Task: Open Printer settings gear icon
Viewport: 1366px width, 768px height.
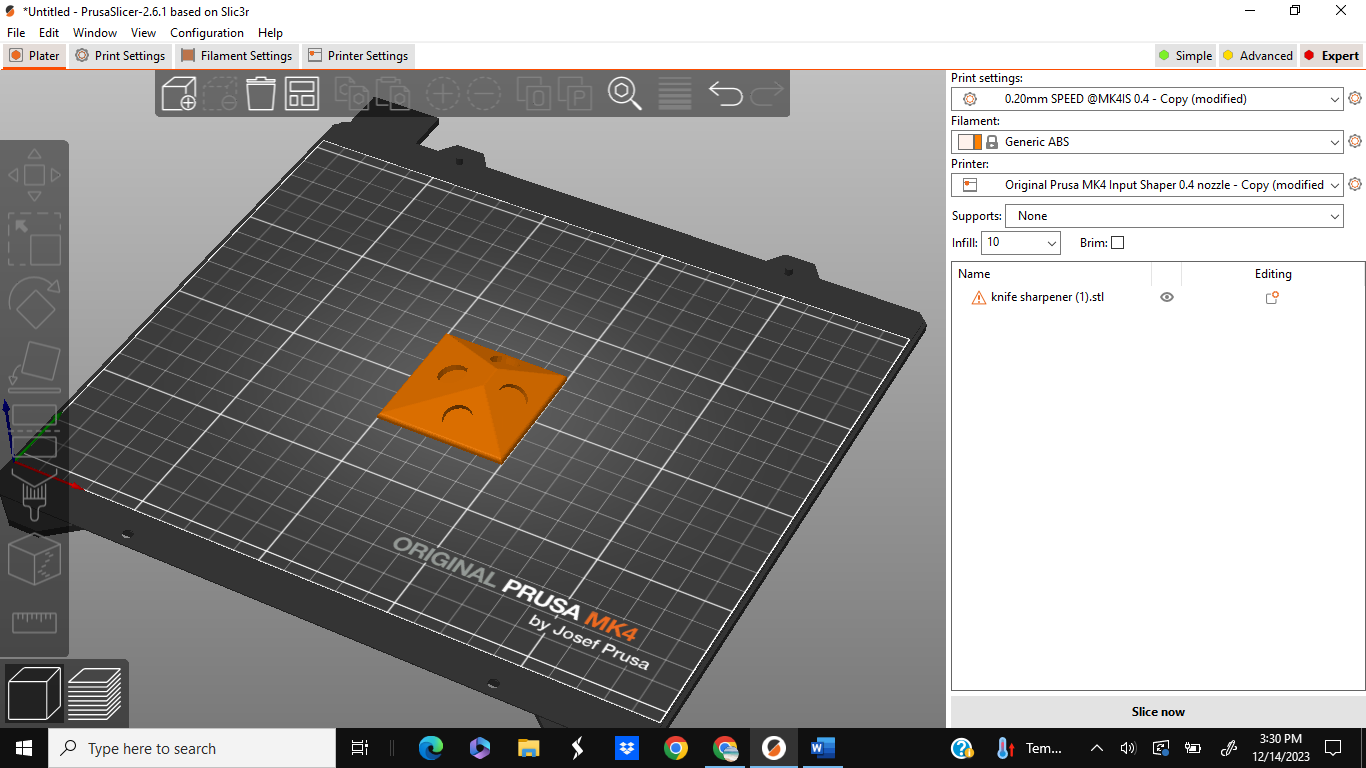Action: pyautogui.click(x=1355, y=184)
